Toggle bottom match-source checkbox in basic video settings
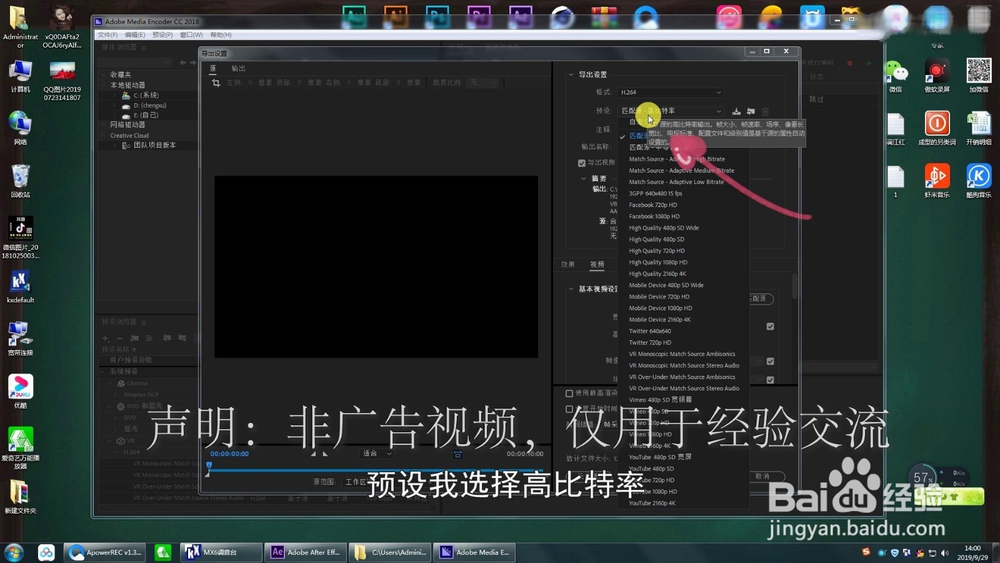The width and height of the screenshot is (1000, 563). [x=770, y=380]
